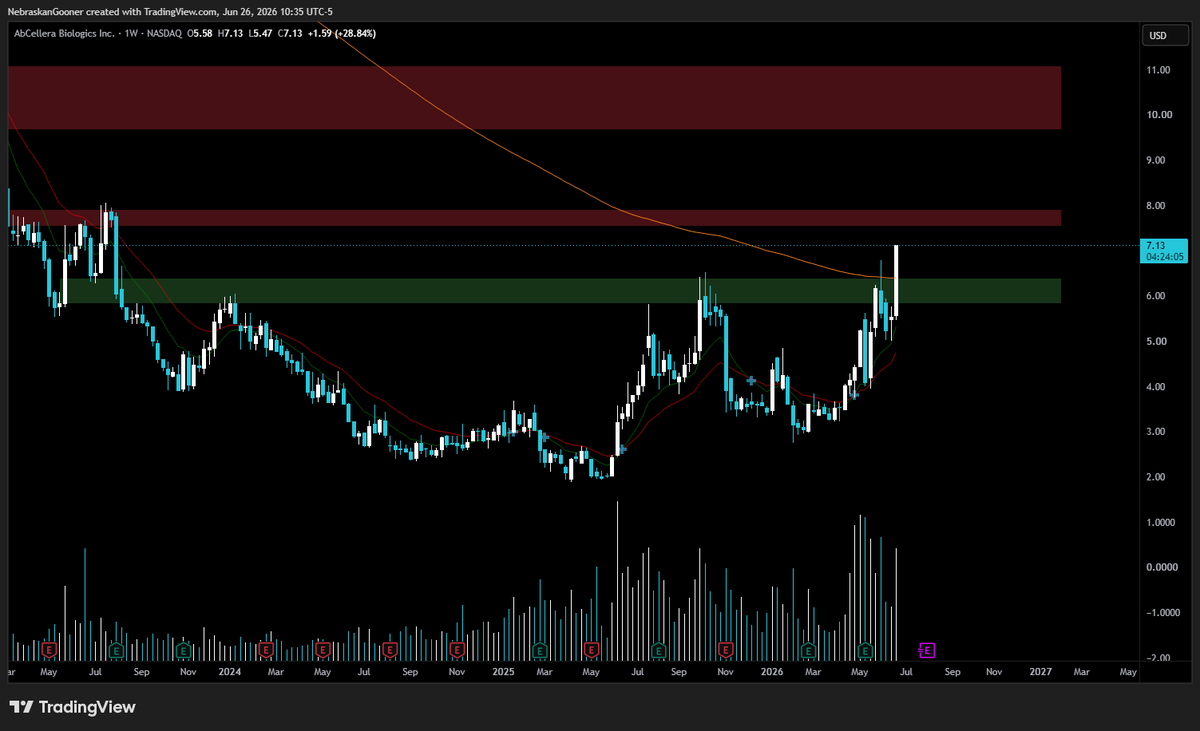Click the 2026 time axis label

[770, 673]
